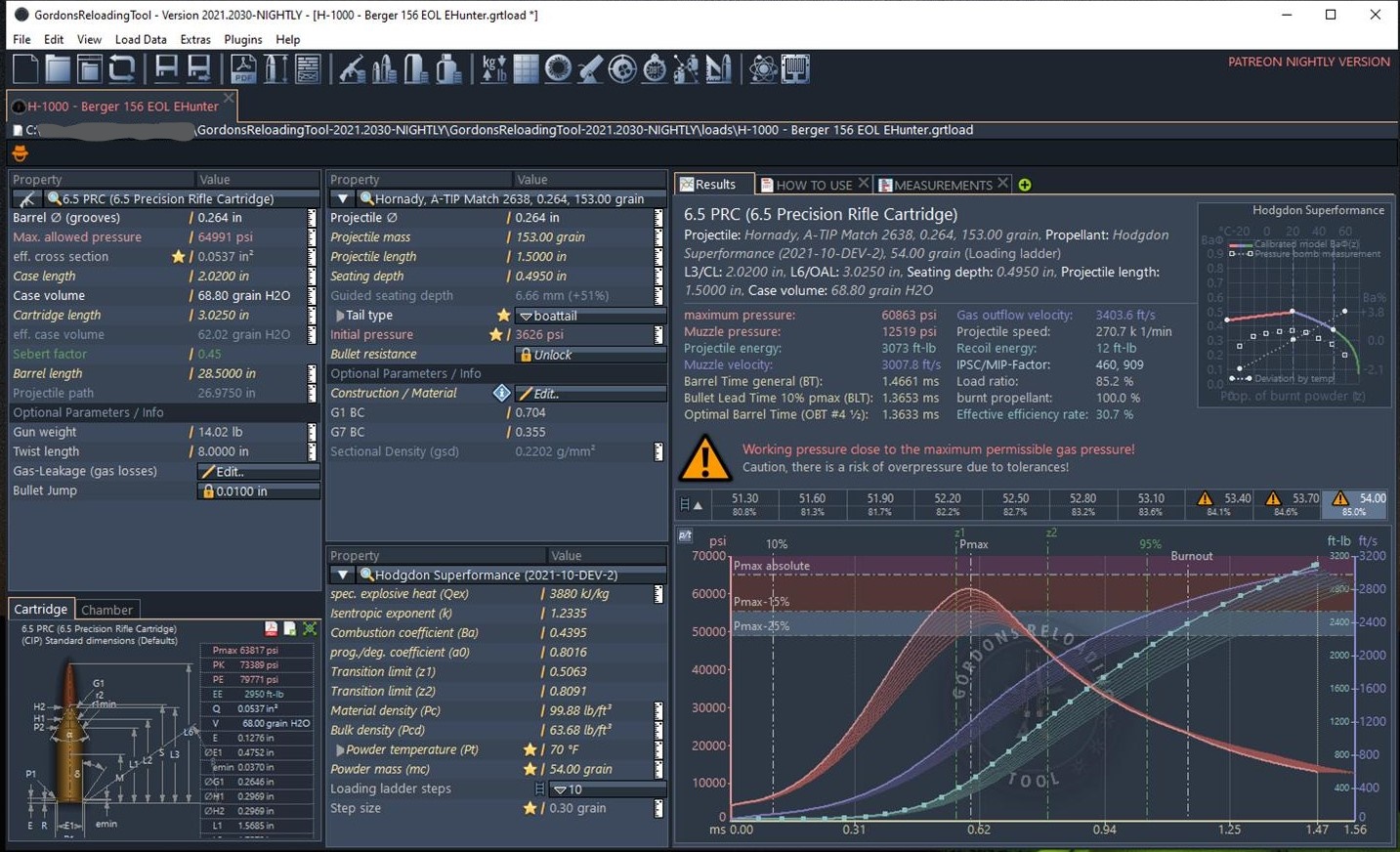This screenshot has height=852, width=1400.
Task: Open the atom icon in toolbar
Action: point(764,68)
